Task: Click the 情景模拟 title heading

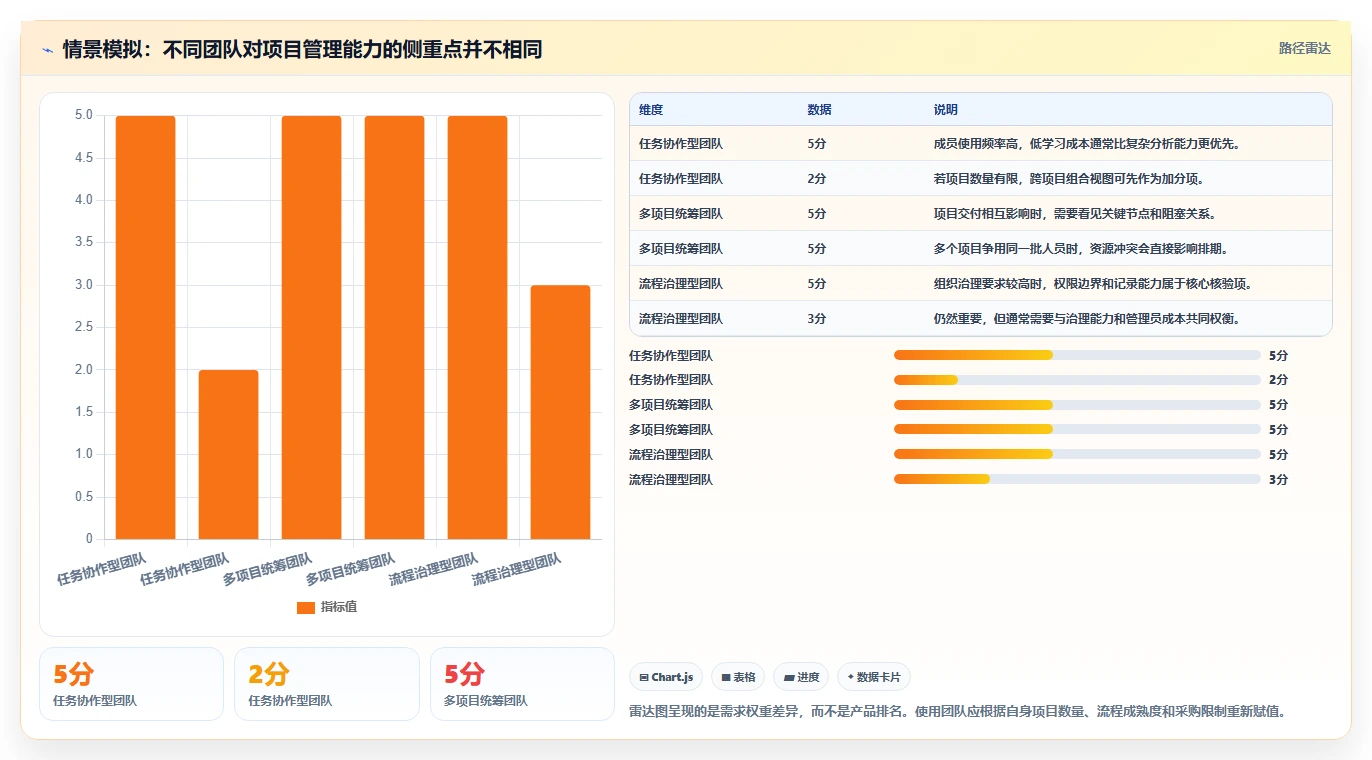Action: (302, 50)
